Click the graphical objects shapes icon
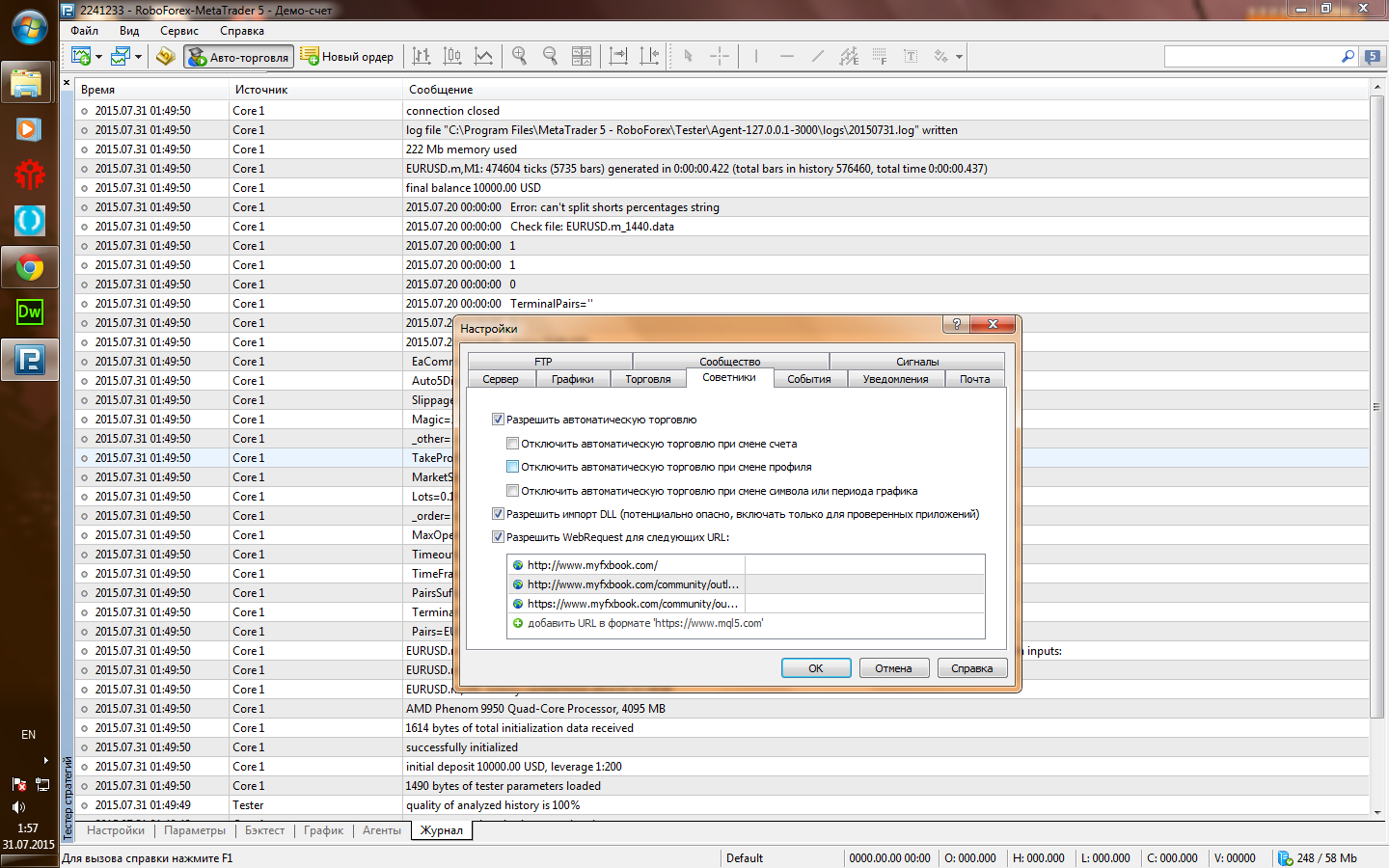Image resolution: width=1389 pixels, height=868 pixels. tap(940, 56)
